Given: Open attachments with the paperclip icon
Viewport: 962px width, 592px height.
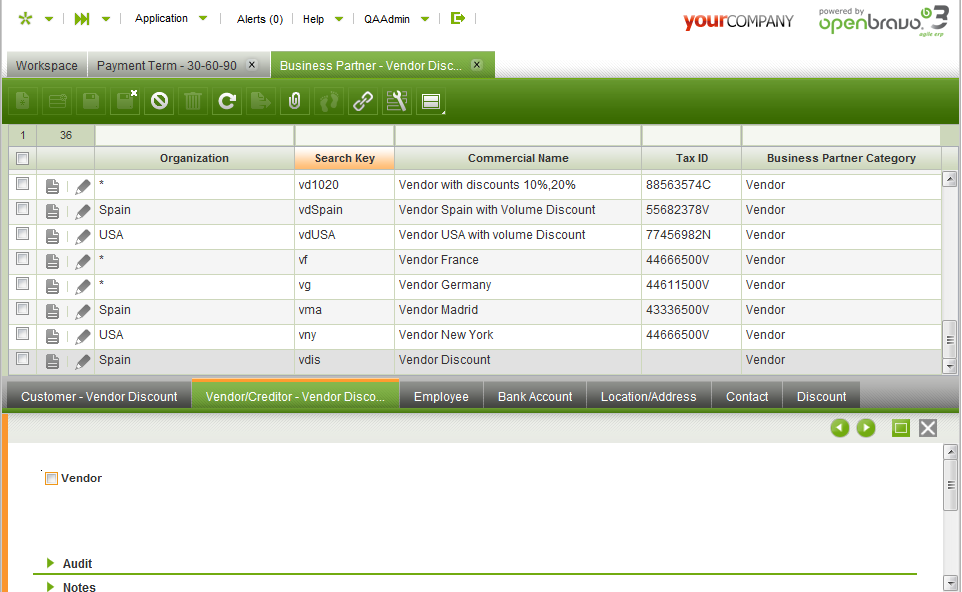Looking at the screenshot, I should (294, 101).
